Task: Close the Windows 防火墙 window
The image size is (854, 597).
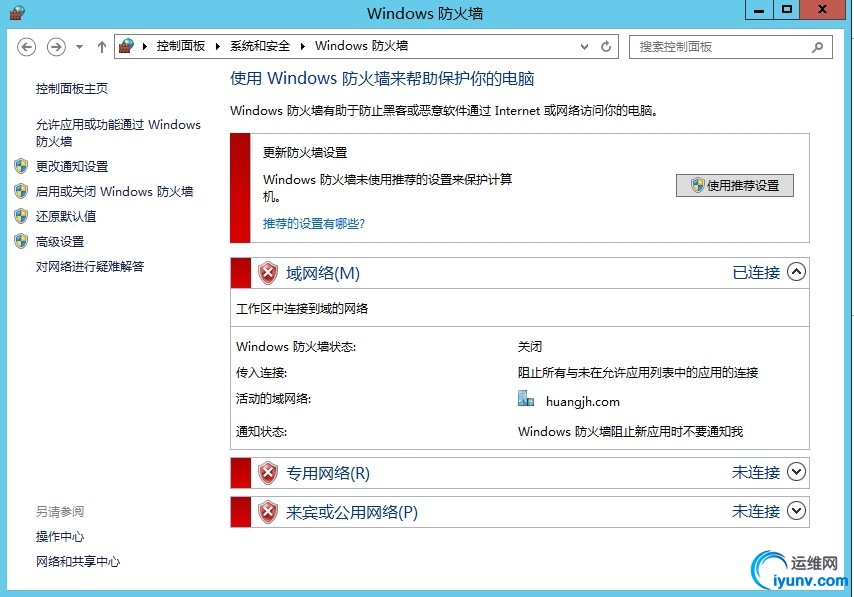Action: click(823, 10)
